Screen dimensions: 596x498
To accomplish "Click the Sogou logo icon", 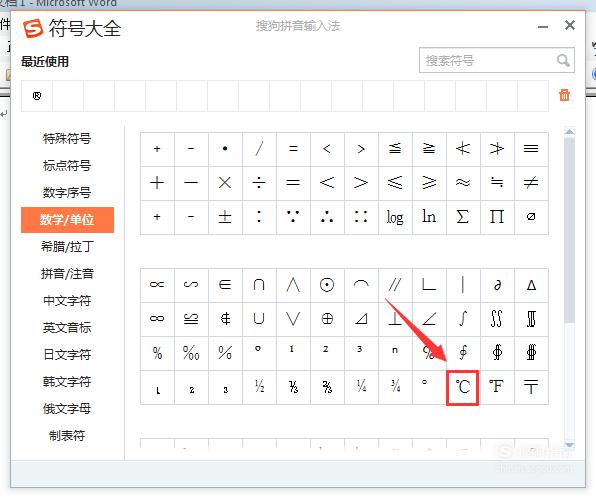I will [x=33, y=28].
